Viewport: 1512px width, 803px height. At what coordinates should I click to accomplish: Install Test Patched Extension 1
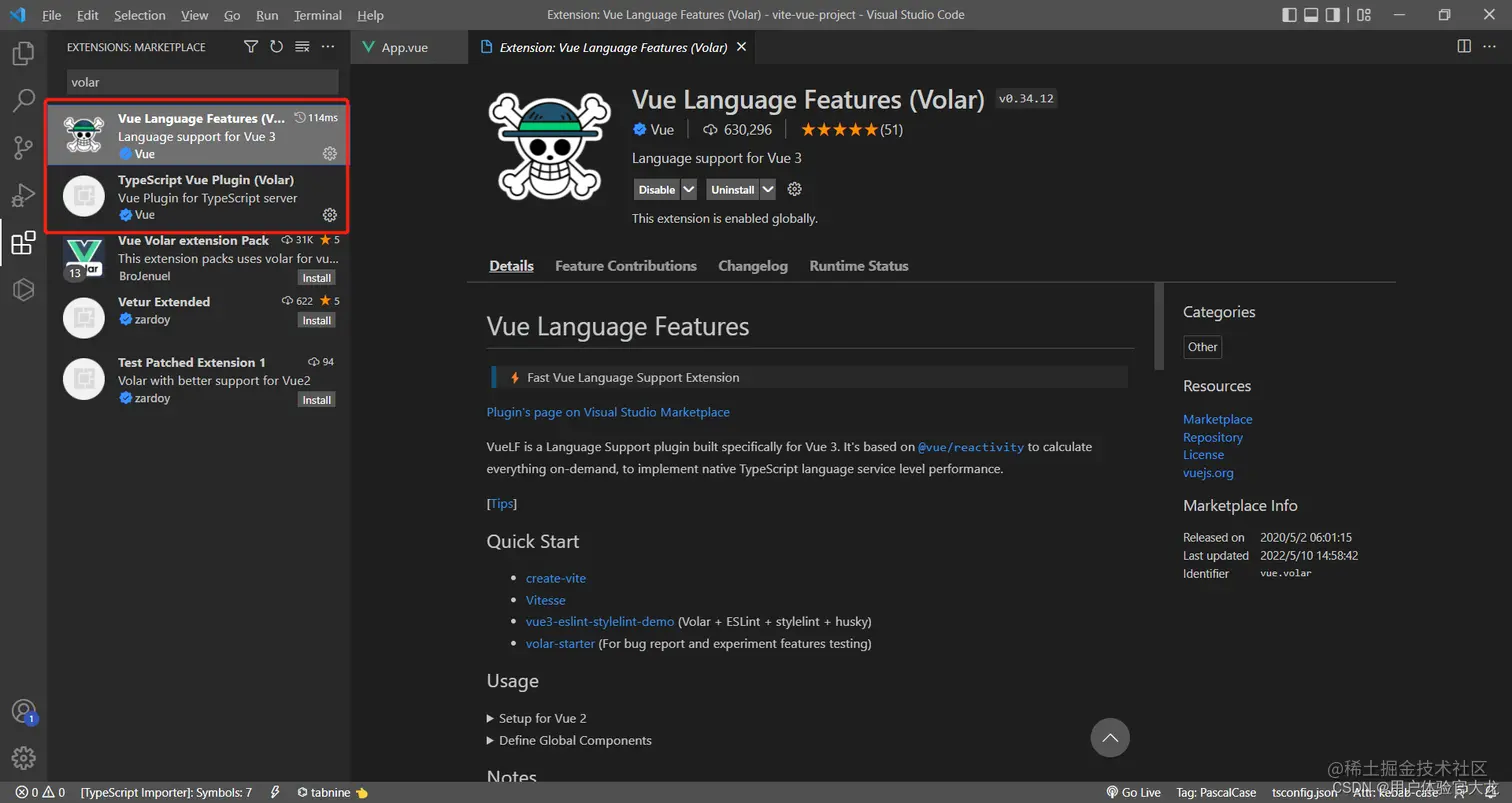(x=317, y=399)
